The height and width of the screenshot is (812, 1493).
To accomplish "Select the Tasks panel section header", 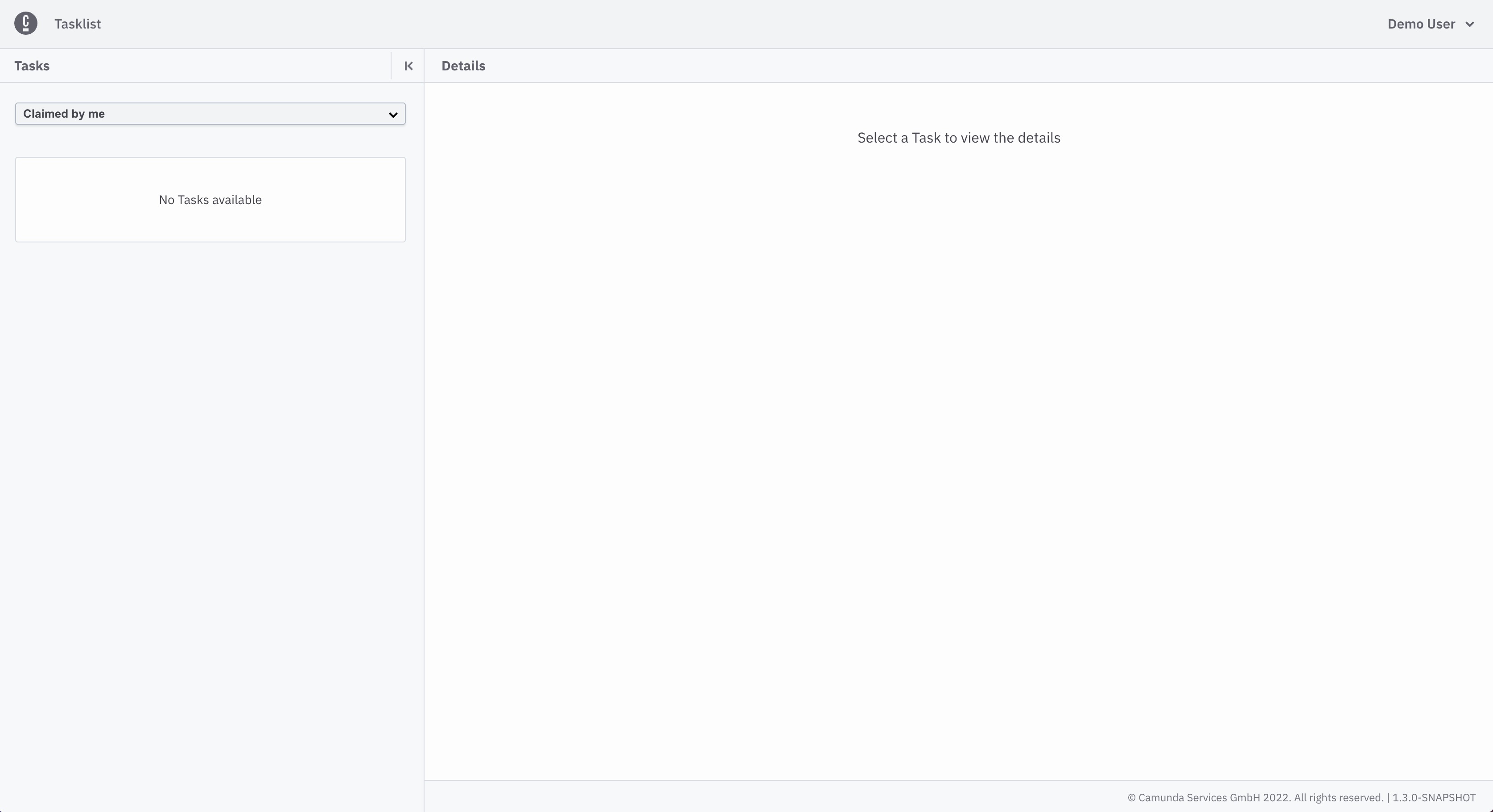I will pos(32,65).
